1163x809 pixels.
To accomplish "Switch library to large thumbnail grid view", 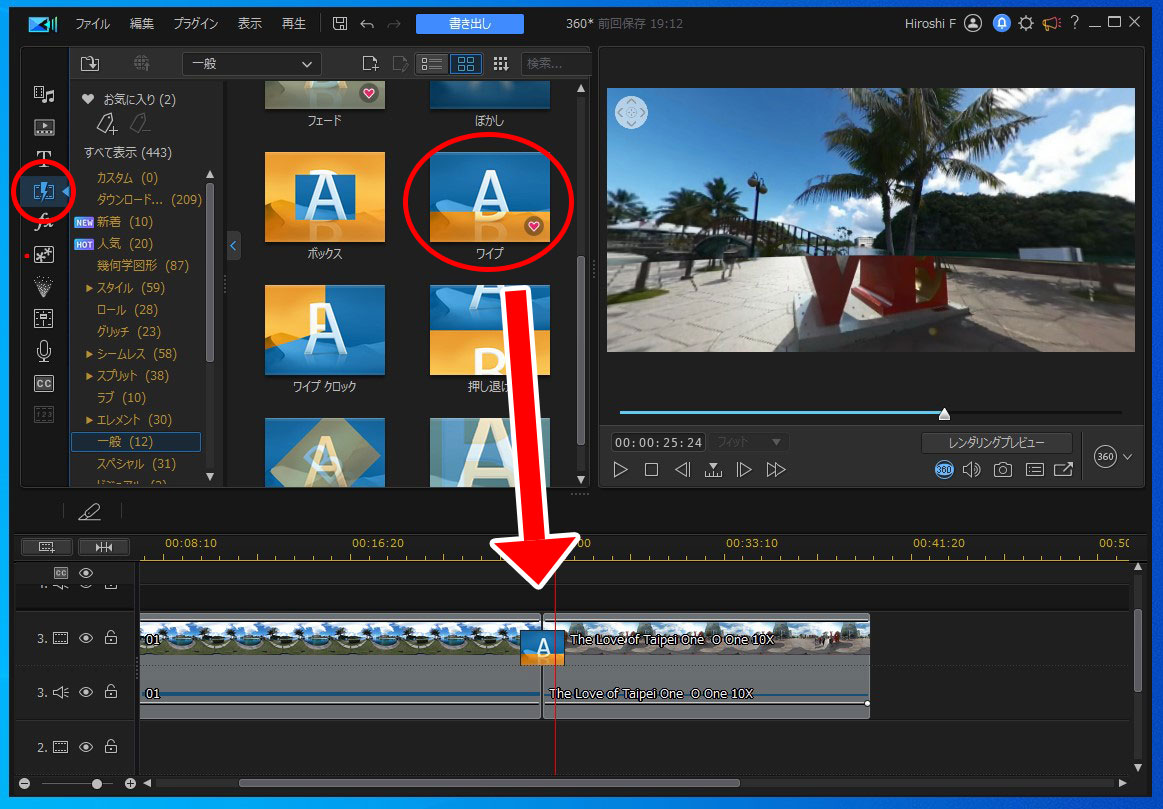I will (x=465, y=64).
